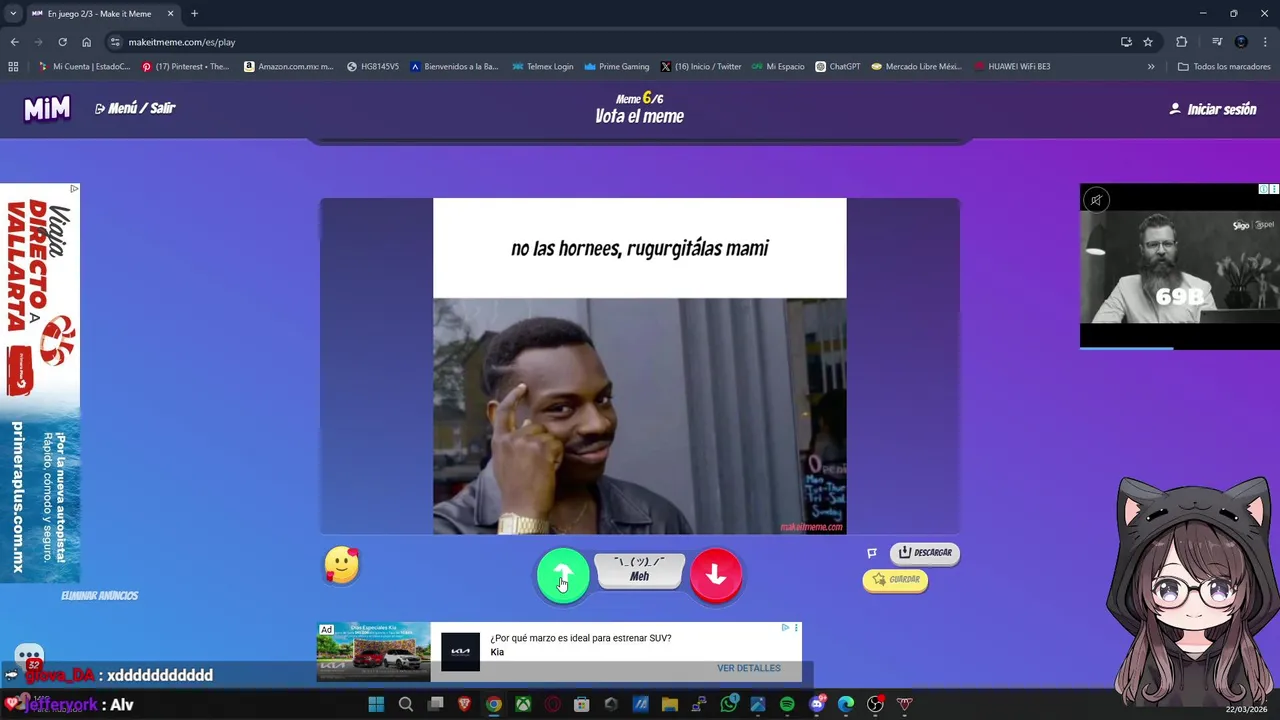Open the Xbox app from taskbar
This screenshot has height=720, width=1280.
point(523,705)
